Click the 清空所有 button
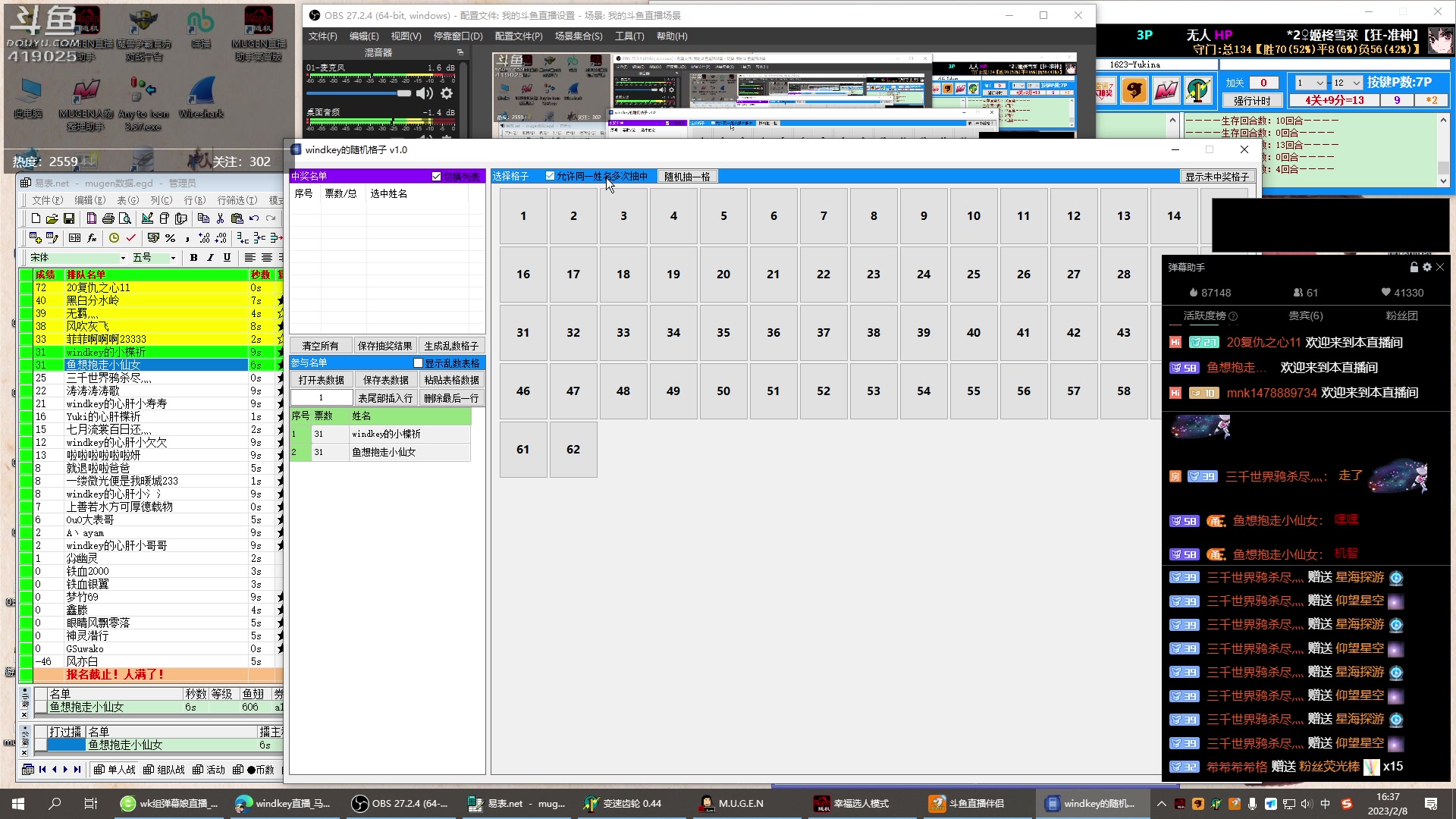1456x819 pixels. point(320,346)
